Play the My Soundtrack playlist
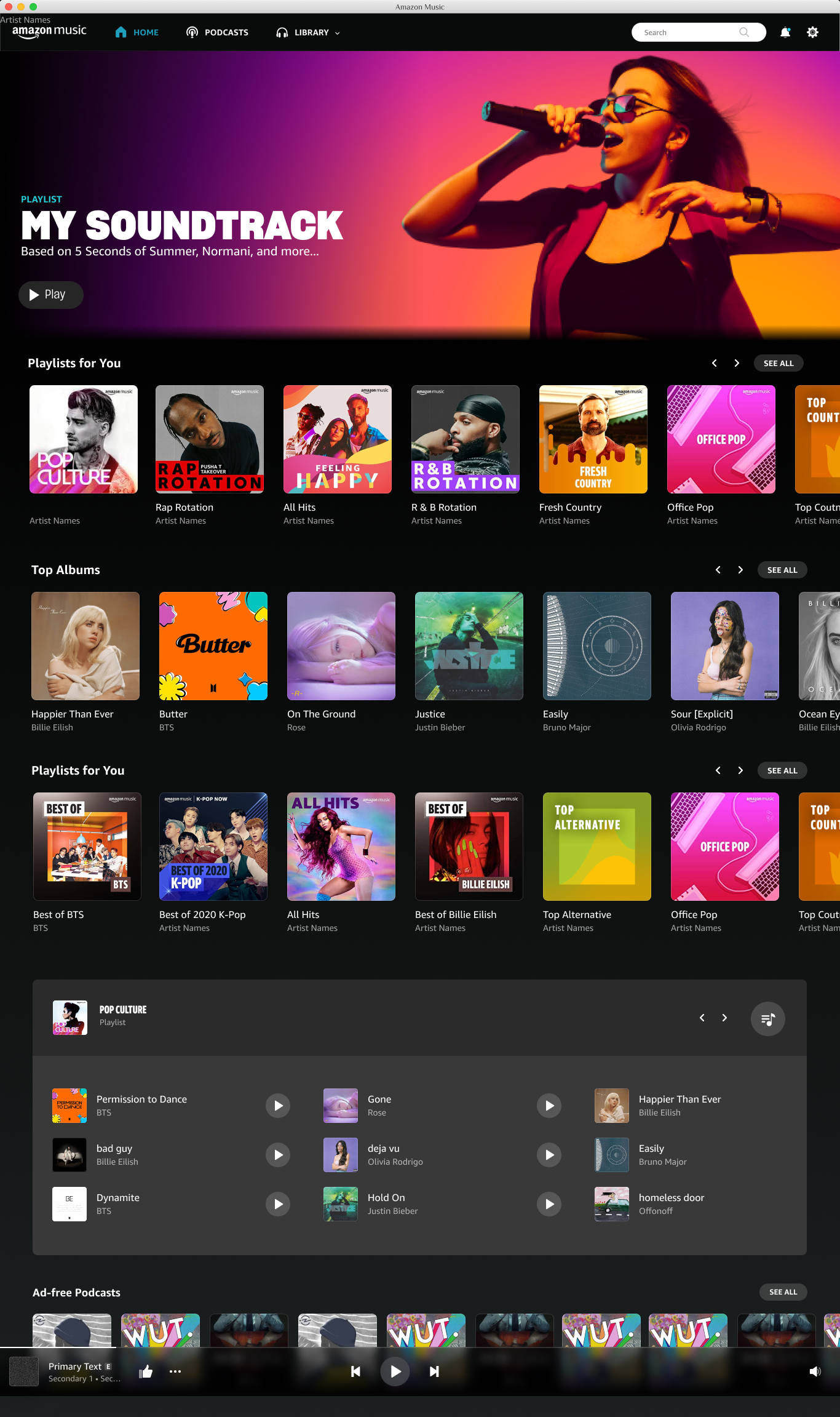The height and width of the screenshot is (1417, 840). point(51,295)
